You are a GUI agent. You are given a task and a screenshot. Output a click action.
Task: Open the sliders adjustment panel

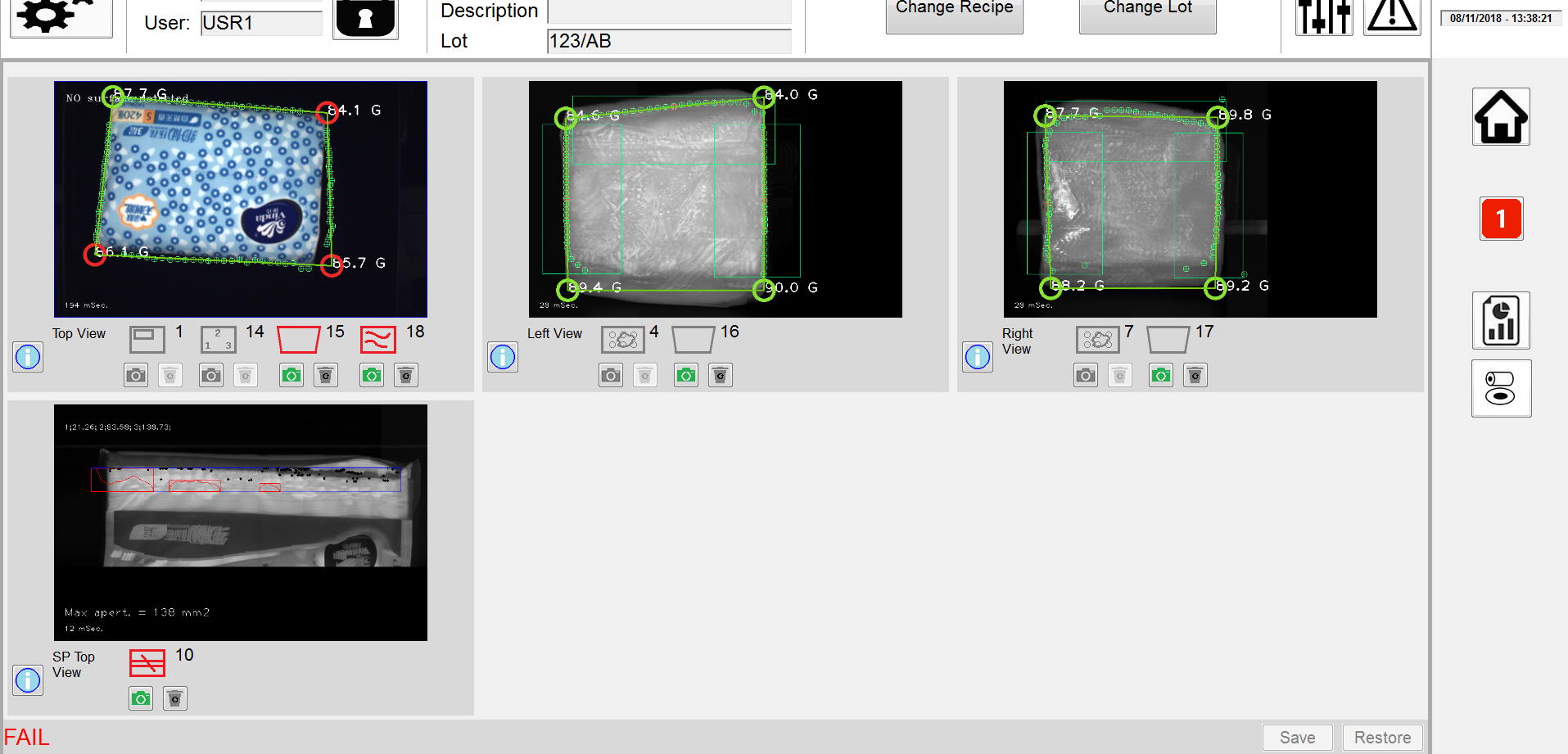(1324, 17)
